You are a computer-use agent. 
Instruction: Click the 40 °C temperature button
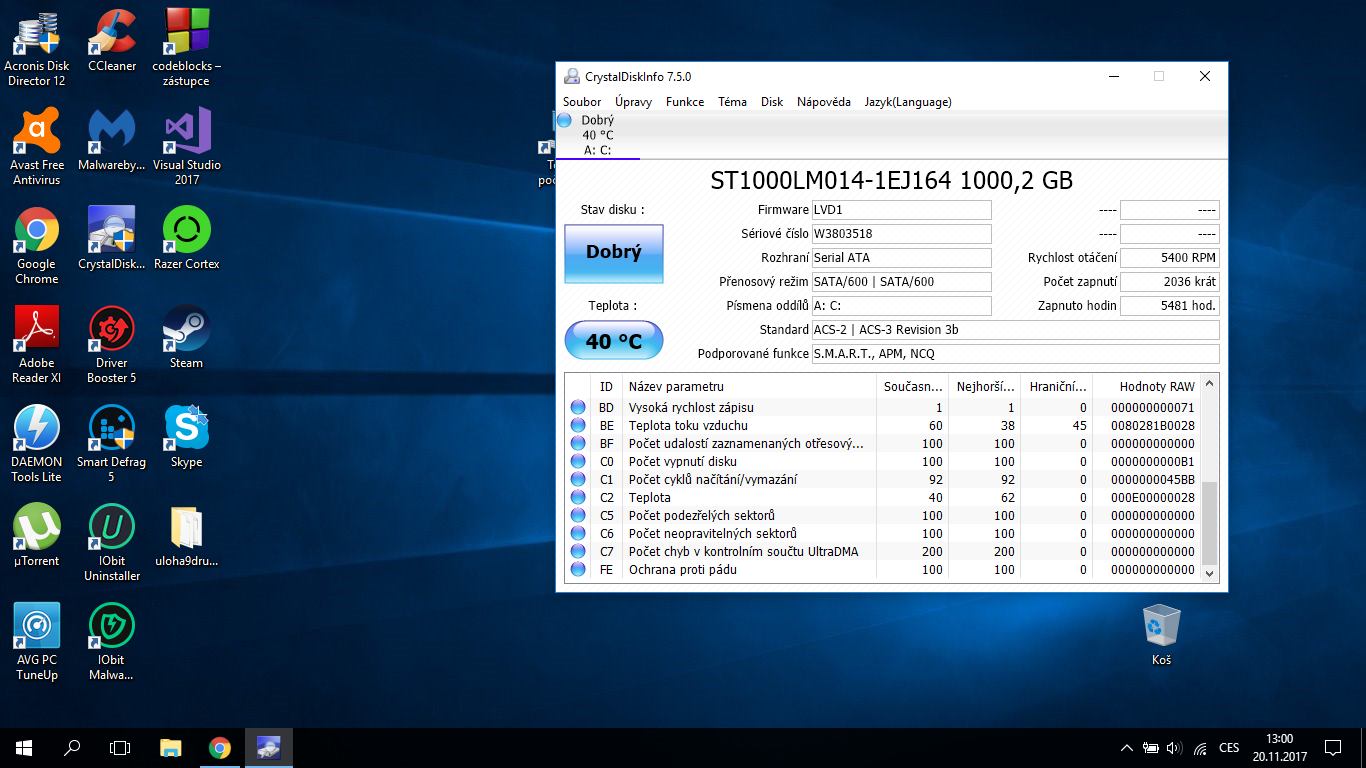(x=614, y=341)
